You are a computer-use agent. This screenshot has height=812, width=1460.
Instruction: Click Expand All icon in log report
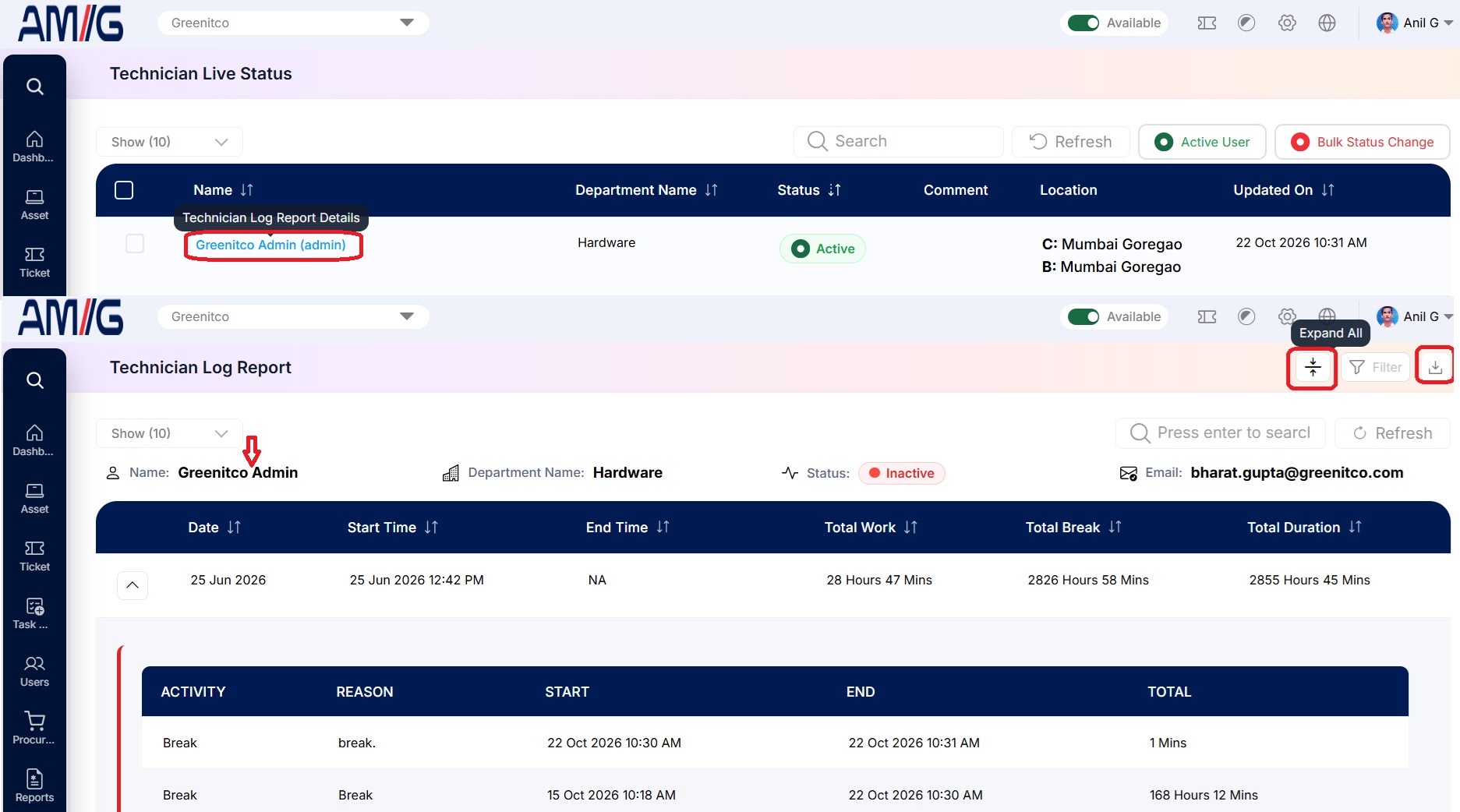tap(1313, 367)
